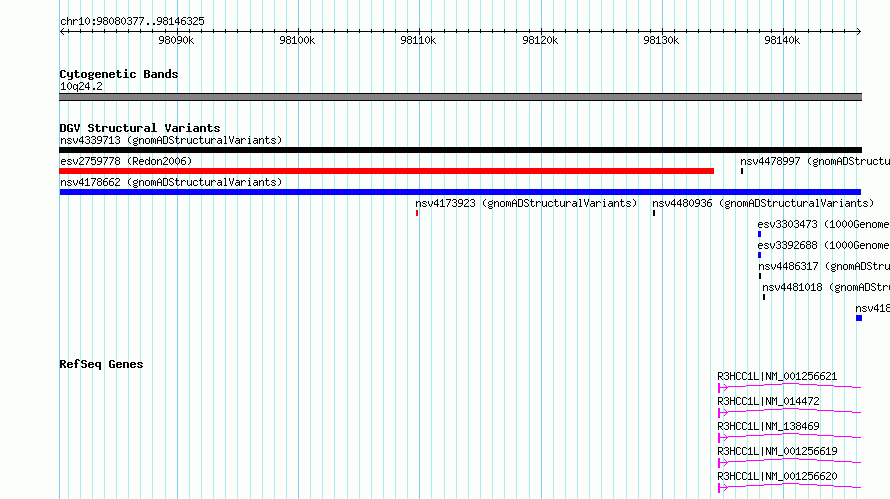
Task: Open the R3HCC1L|NM_138469 transcript label
Action: tap(769, 426)
